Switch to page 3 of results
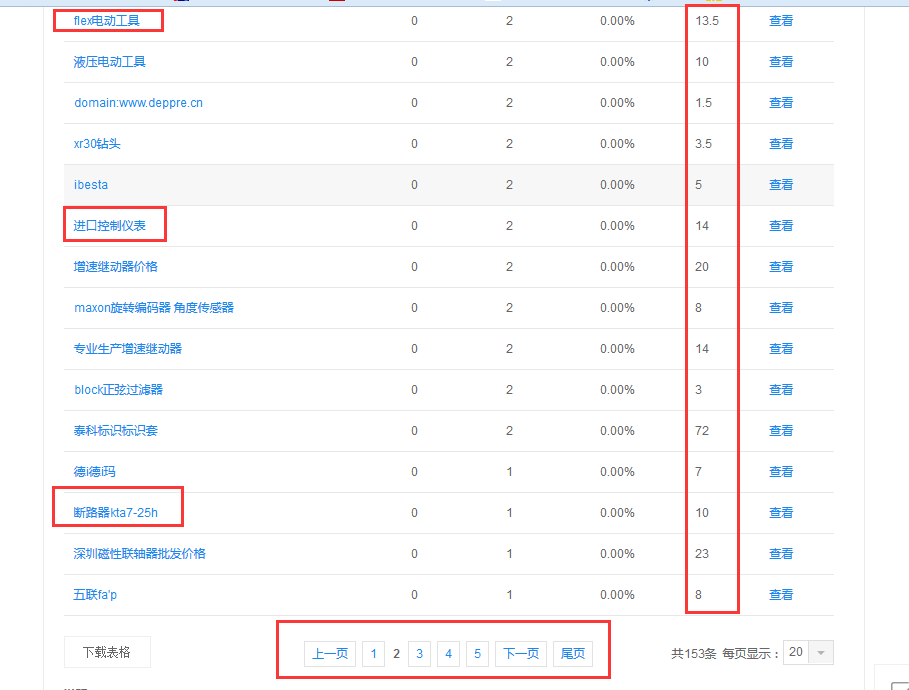 click(x=419, y=654)
